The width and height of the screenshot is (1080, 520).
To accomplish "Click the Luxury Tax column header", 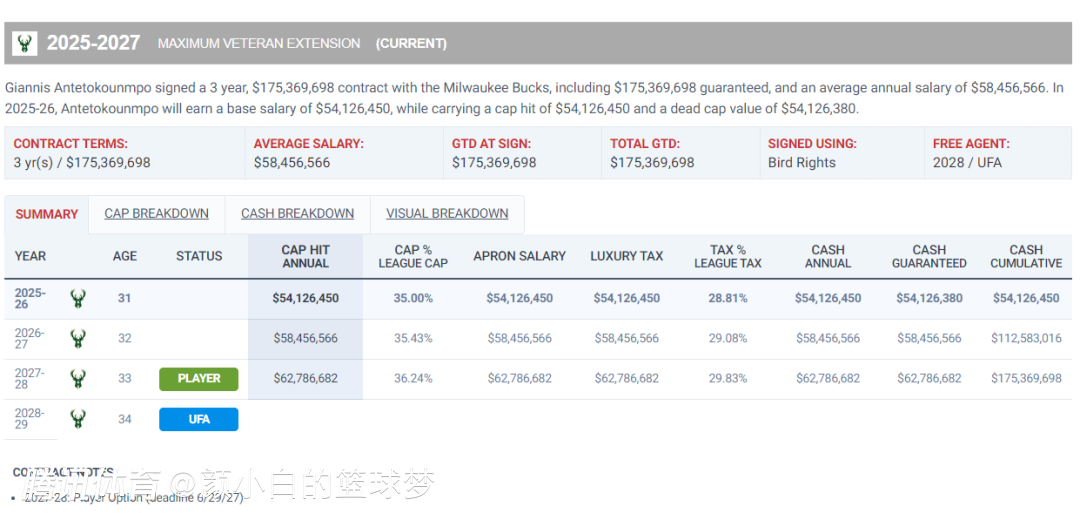I will click(626, 256).
